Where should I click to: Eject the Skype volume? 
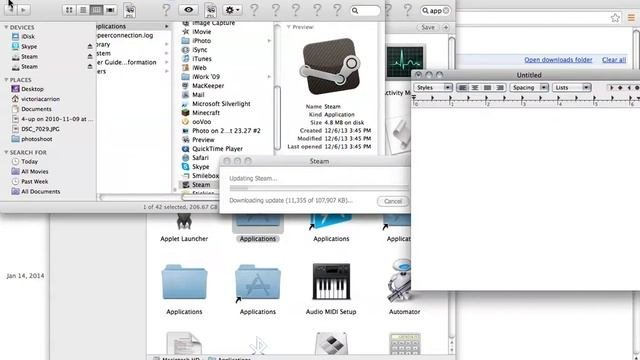(x=90, y=47)
